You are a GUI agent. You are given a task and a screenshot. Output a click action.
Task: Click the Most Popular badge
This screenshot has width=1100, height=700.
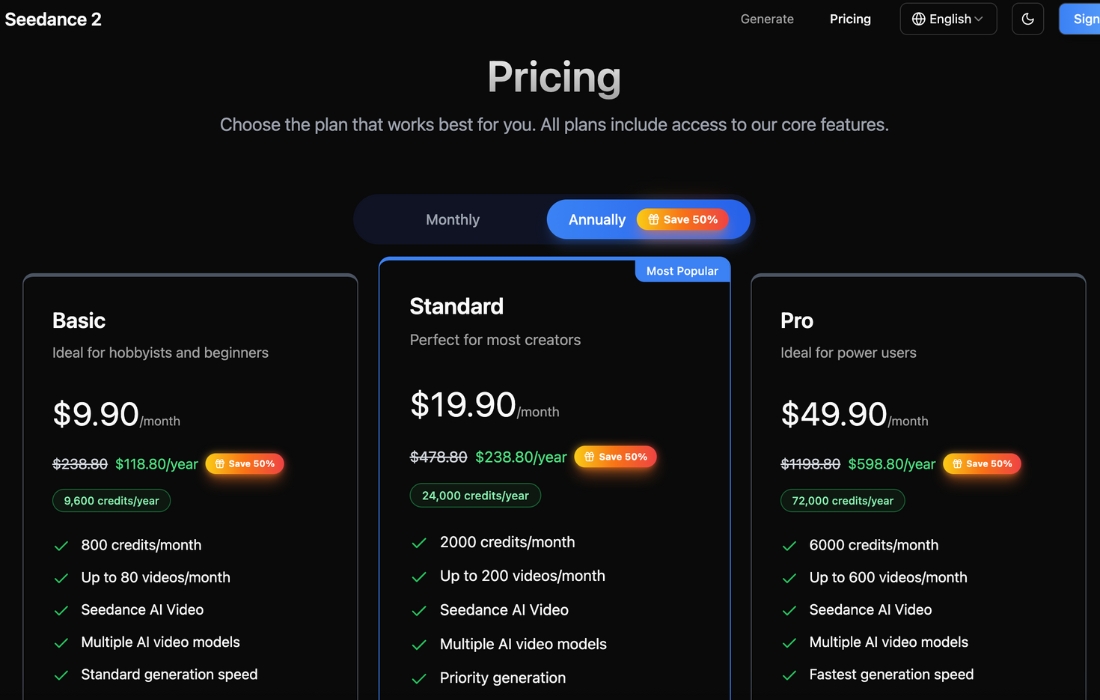pyautogui.click(x=682, y=271)
